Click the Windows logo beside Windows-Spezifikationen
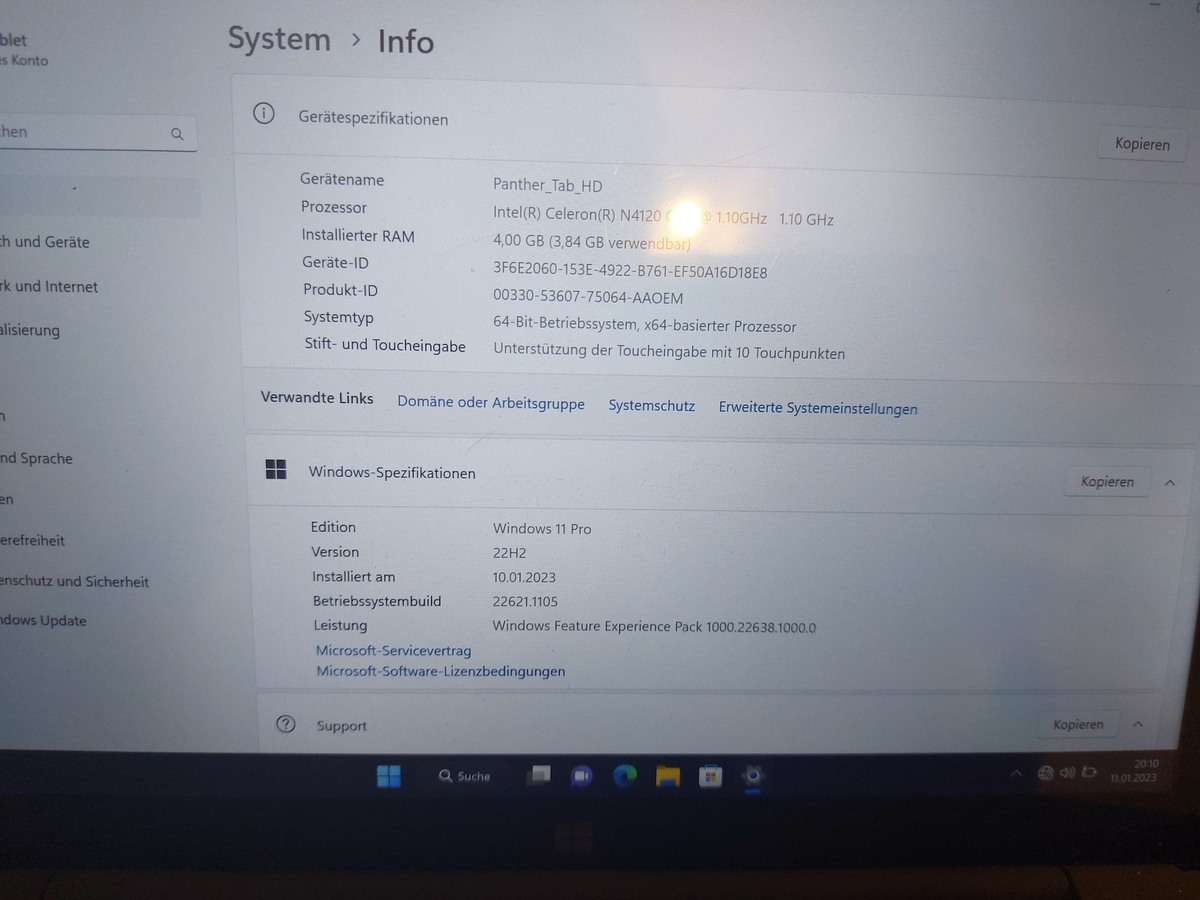Viewport: 1200px width, 900px height. point(276,470)
